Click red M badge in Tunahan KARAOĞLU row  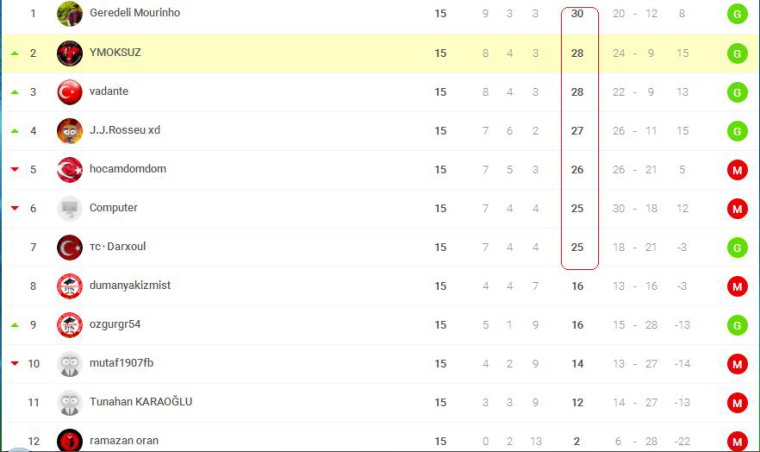tap(737, 403)
